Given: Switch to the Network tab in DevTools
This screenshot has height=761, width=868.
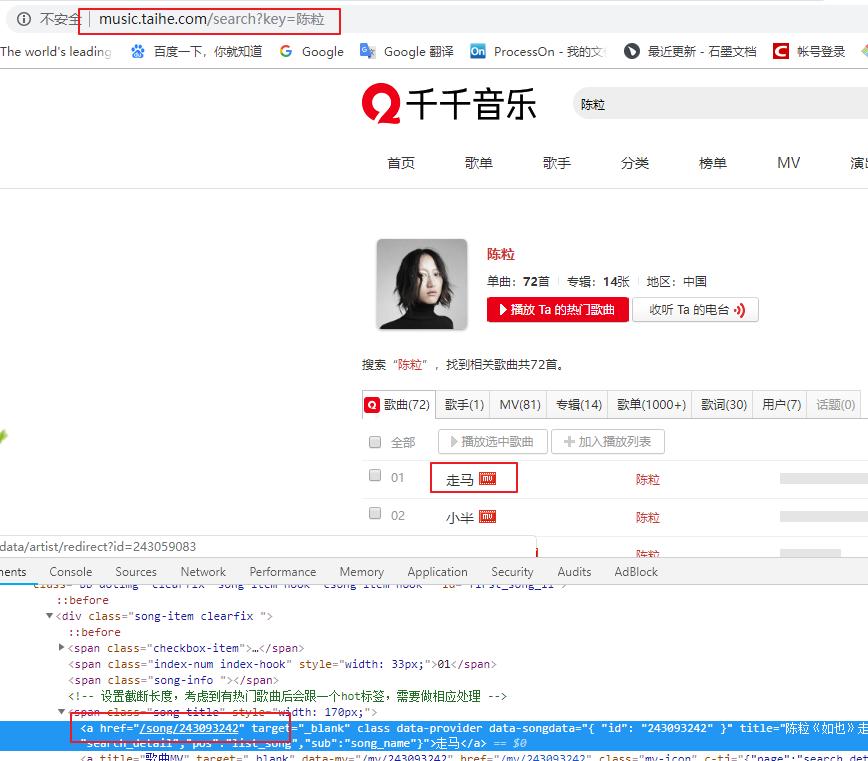Looking at the screenshot, I should pyautogui.click(x=203, y=571).
